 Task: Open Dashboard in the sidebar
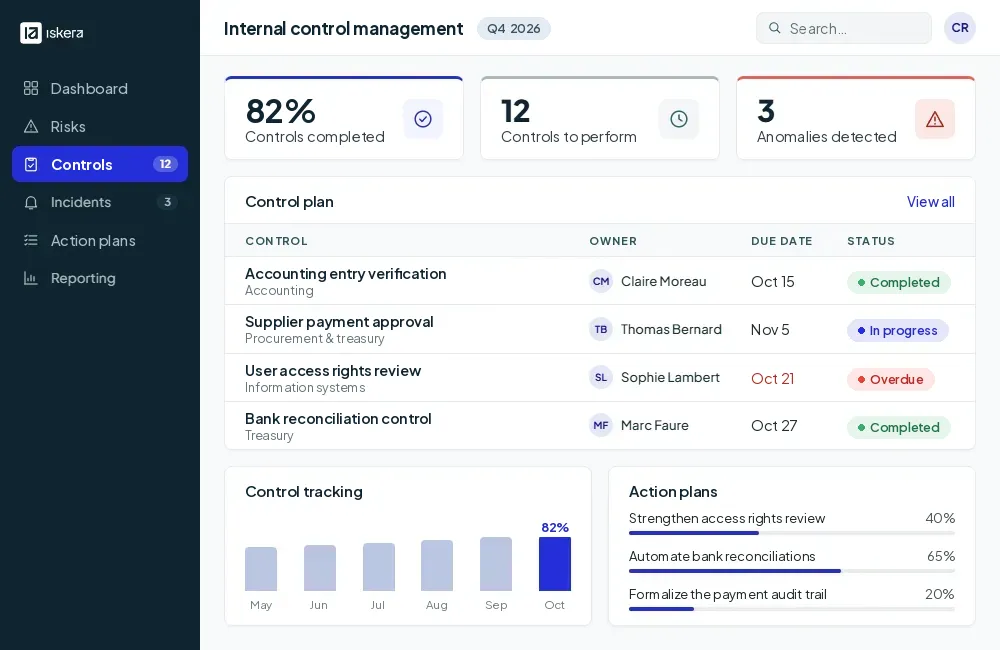(100, 88)
